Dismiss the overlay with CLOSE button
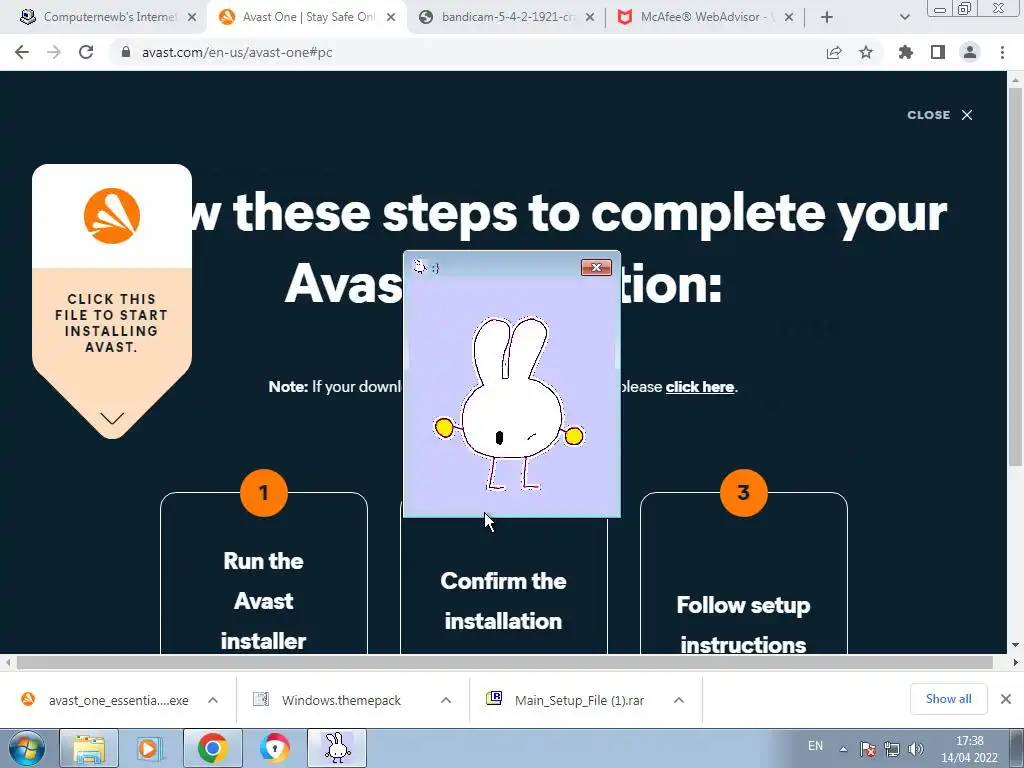 tap(940, 115)
